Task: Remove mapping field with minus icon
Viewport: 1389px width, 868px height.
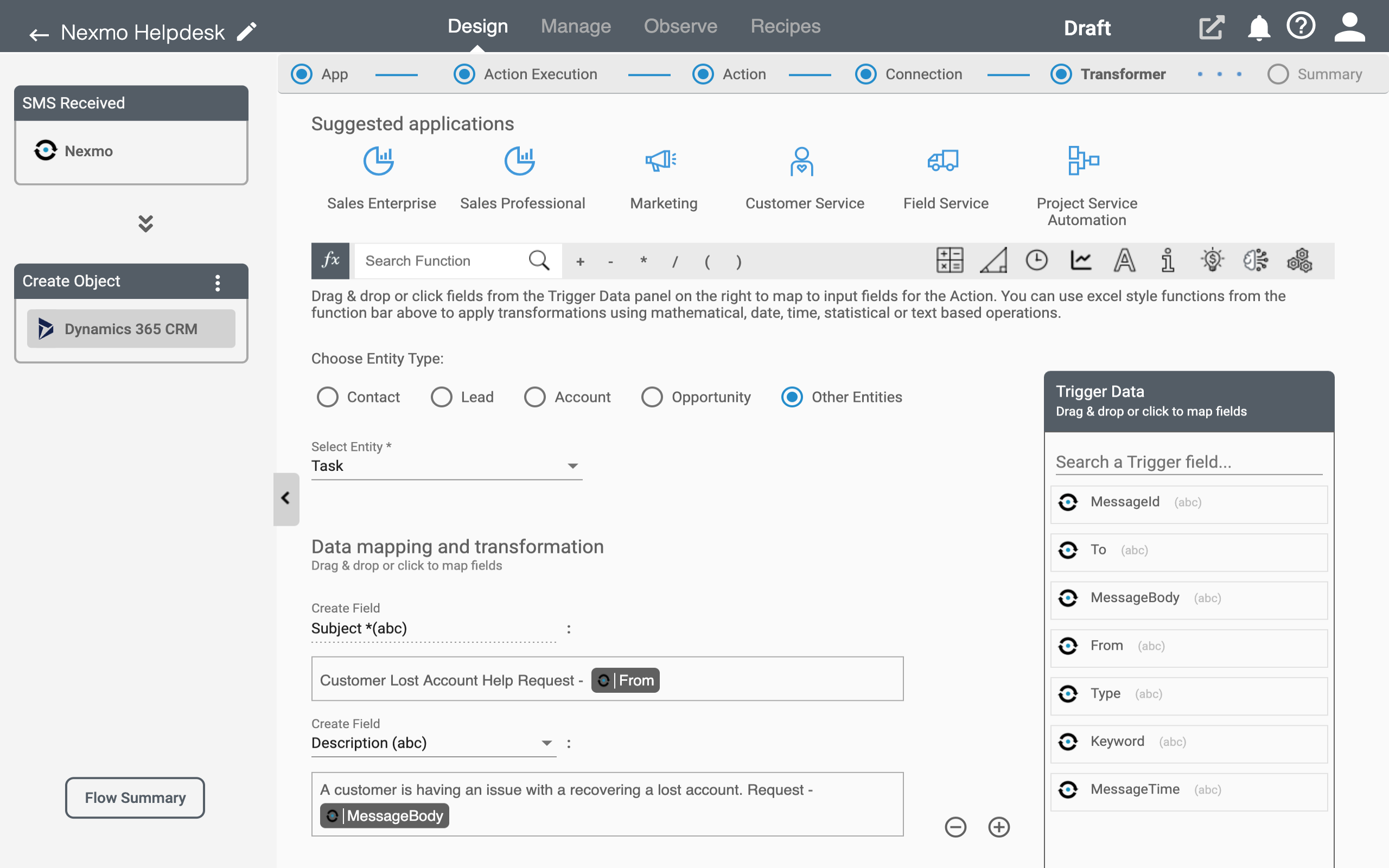Action: [955, 827]
